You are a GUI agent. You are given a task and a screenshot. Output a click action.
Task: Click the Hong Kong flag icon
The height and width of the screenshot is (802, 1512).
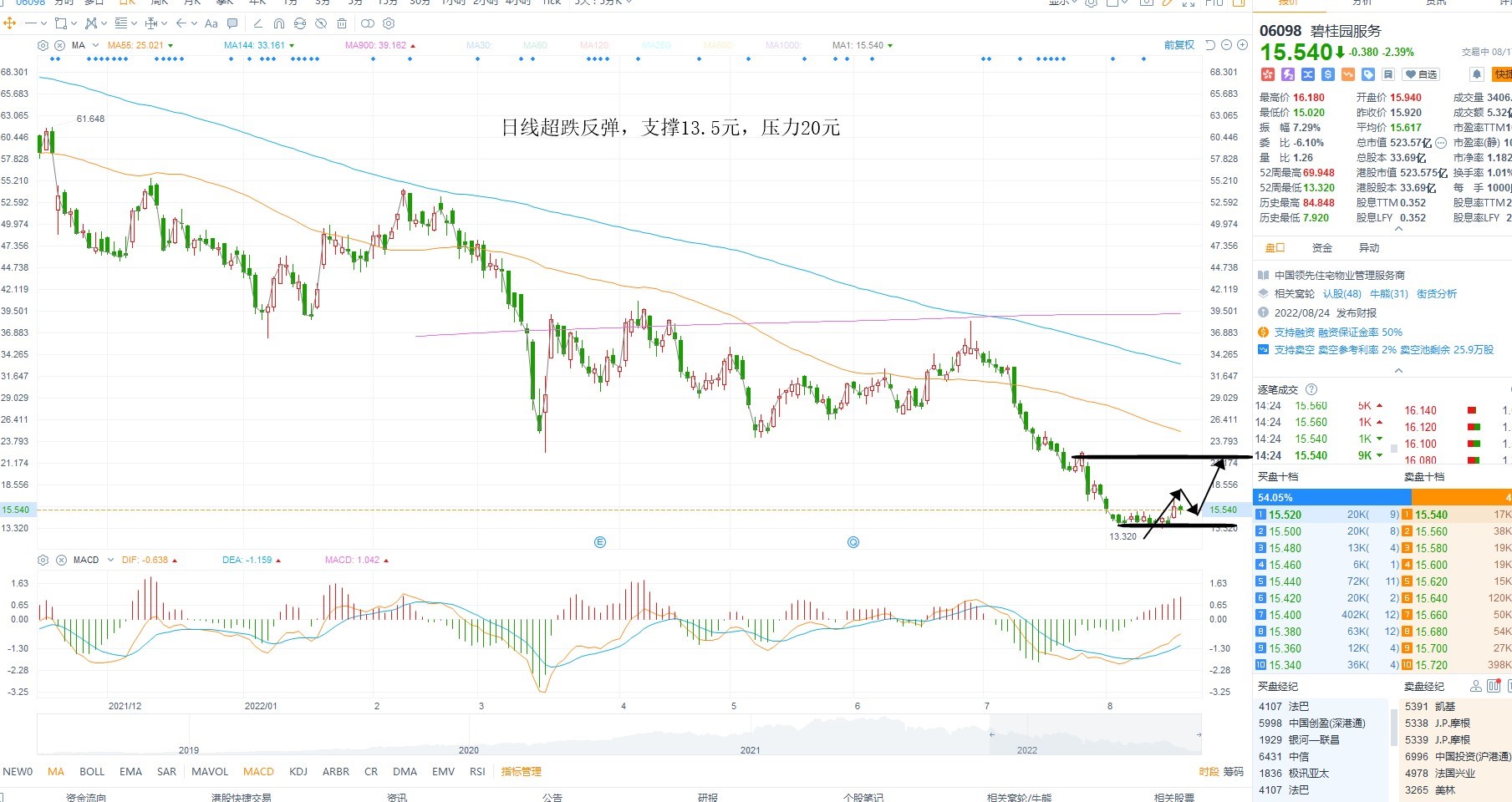click(x=1268, y=74)
